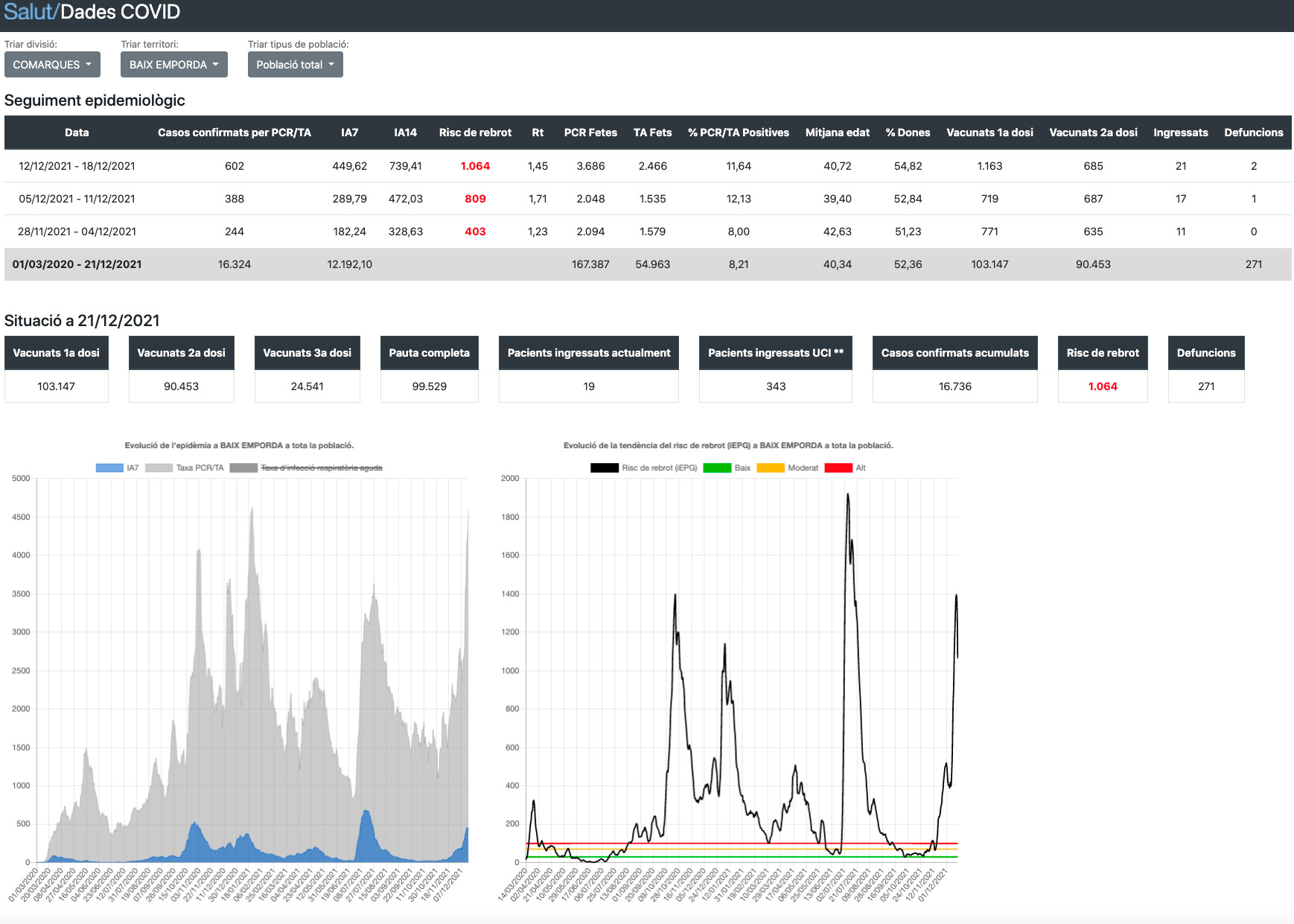Click the iEPG trend chart title
The image size is (1294, 924).
click(x=728, y=445)
